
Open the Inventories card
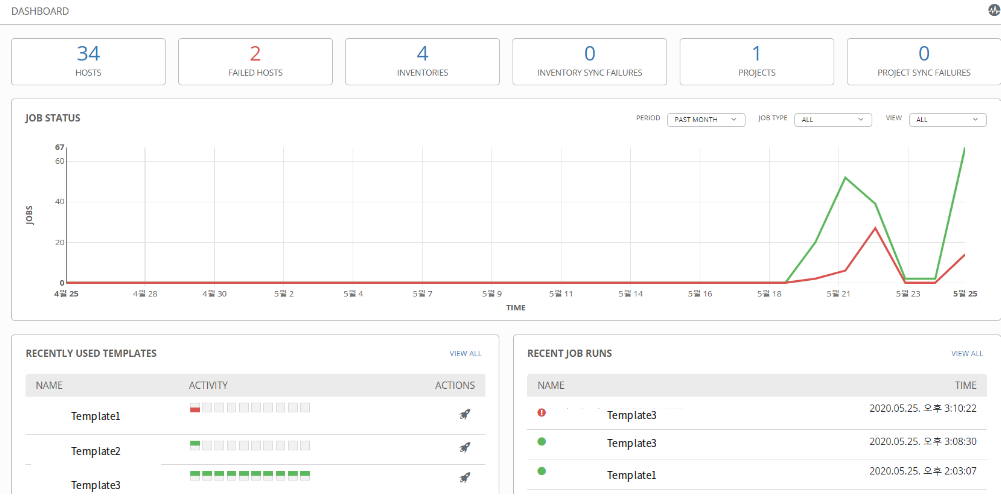click(423, 61)
